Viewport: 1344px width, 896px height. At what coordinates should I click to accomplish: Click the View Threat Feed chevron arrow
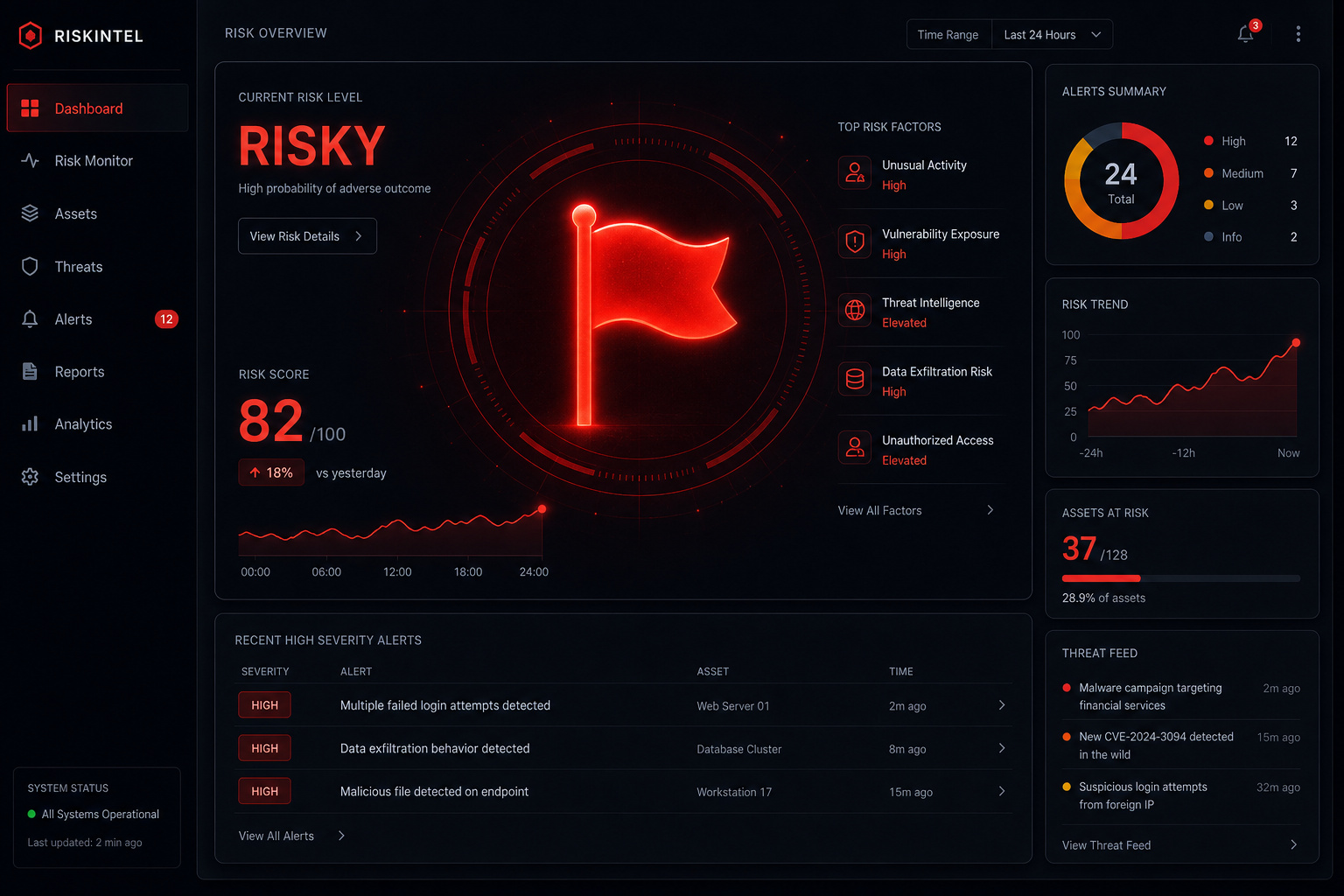click(x=1293, y=845)
